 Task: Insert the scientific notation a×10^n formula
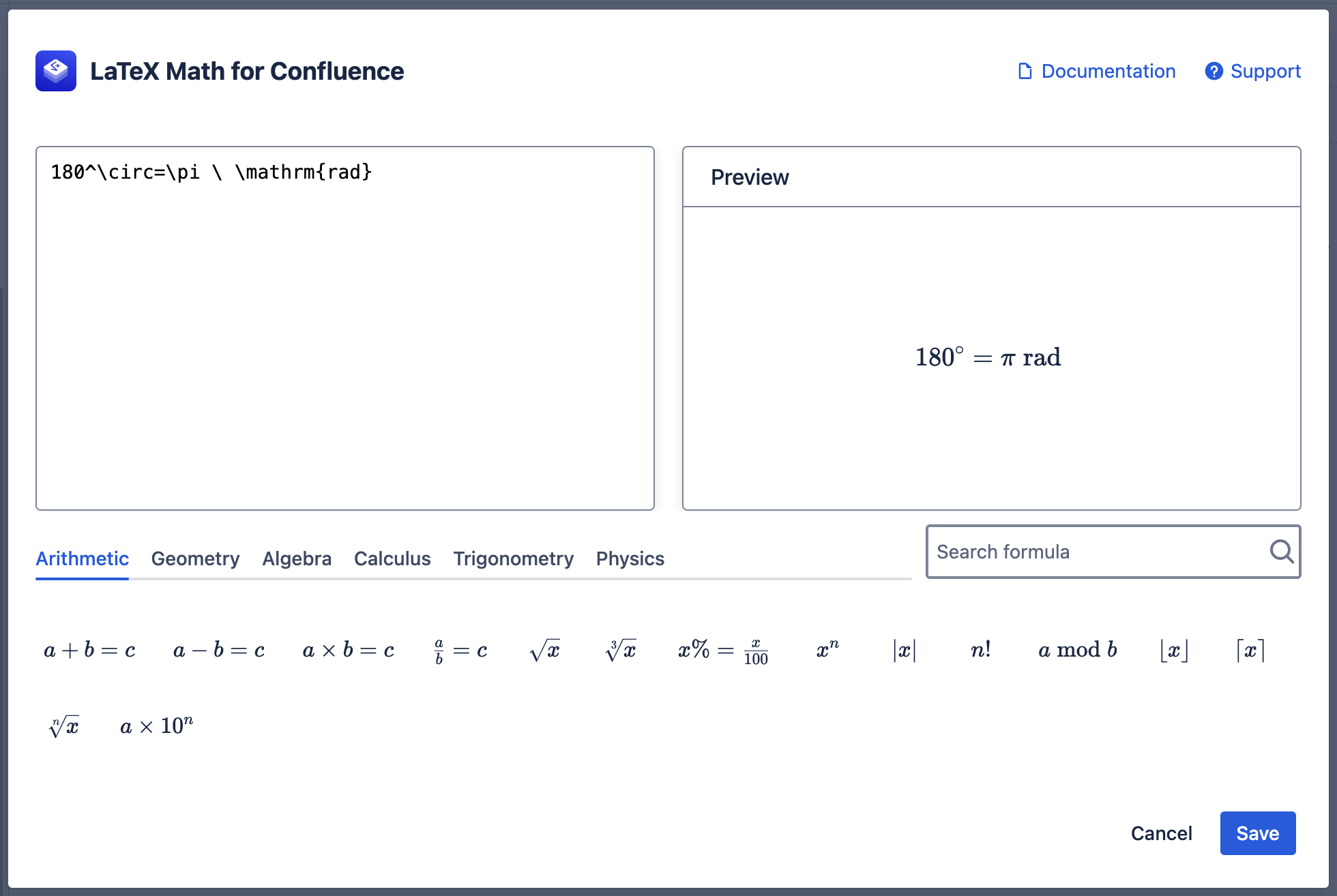156,726
